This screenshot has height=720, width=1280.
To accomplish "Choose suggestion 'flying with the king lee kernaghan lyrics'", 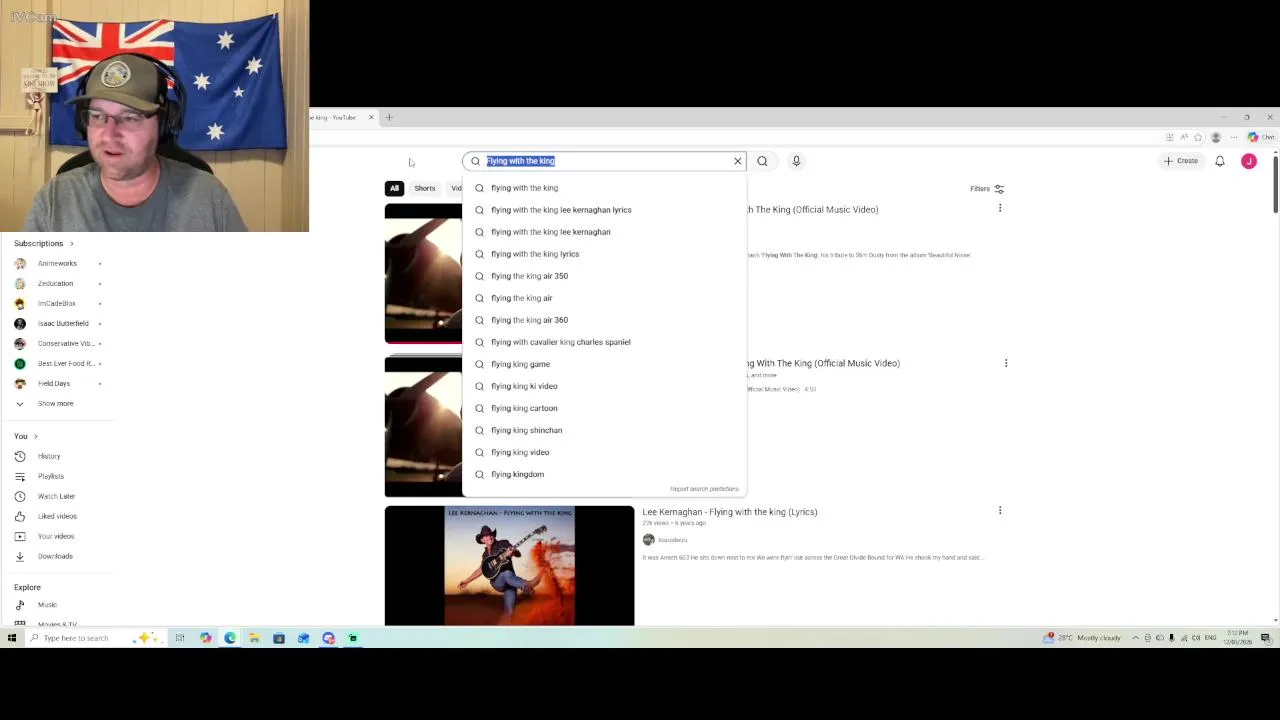I will click(604, 210).
